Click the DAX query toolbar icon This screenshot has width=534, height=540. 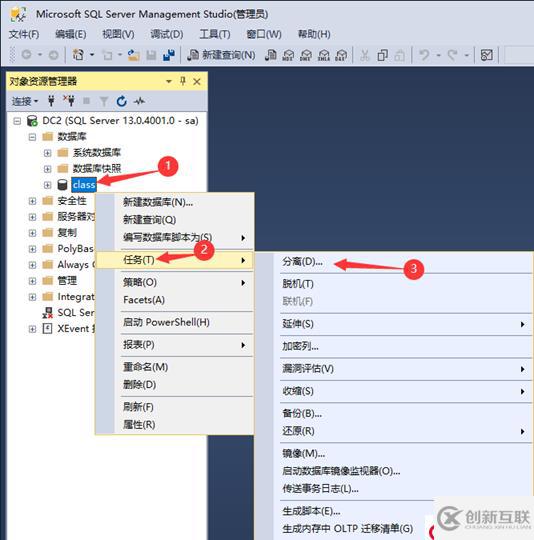pyautogui.click(x=341, y=55)
